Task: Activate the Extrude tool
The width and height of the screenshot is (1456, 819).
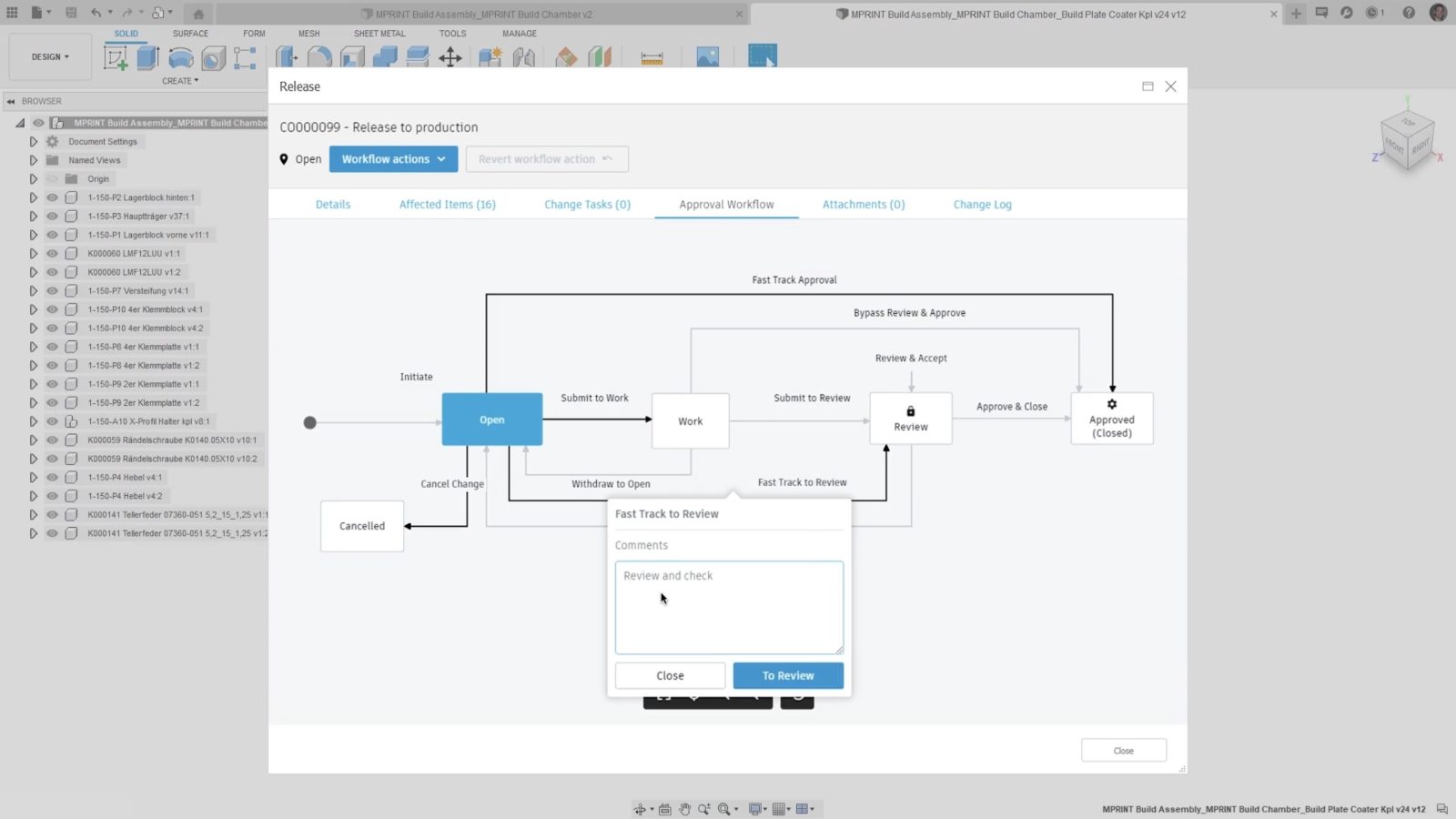Action: tap(146, 57)
